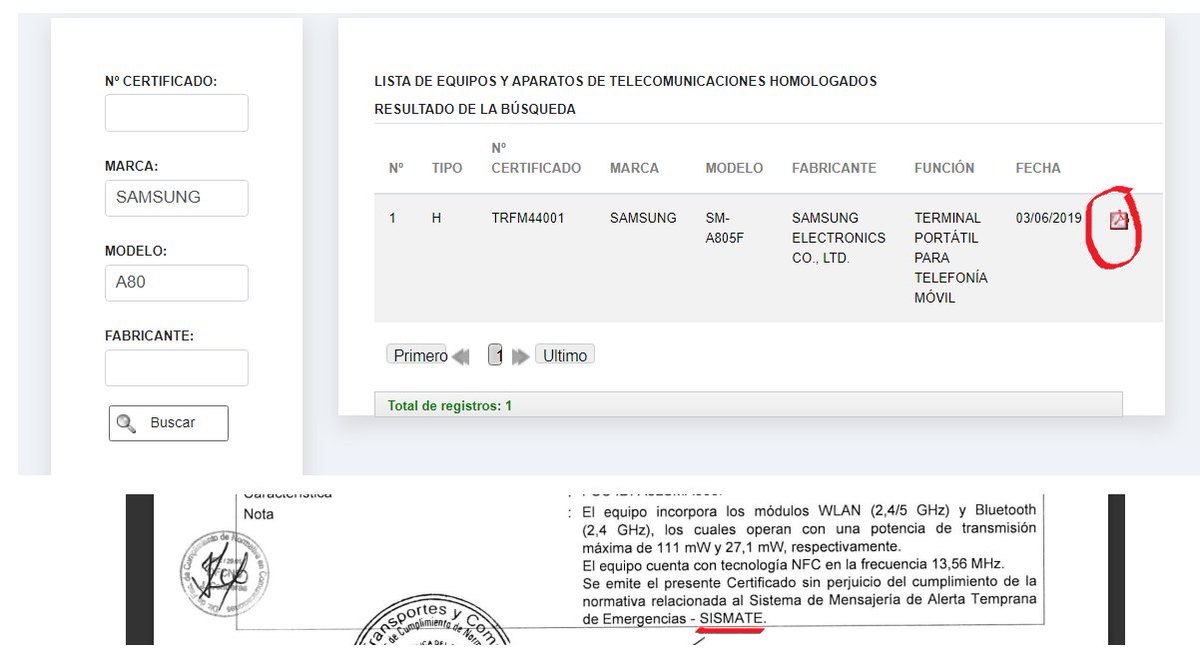Click the magnifying glass in Buscar button
The image size is (1200, 658).
[126, 423]
